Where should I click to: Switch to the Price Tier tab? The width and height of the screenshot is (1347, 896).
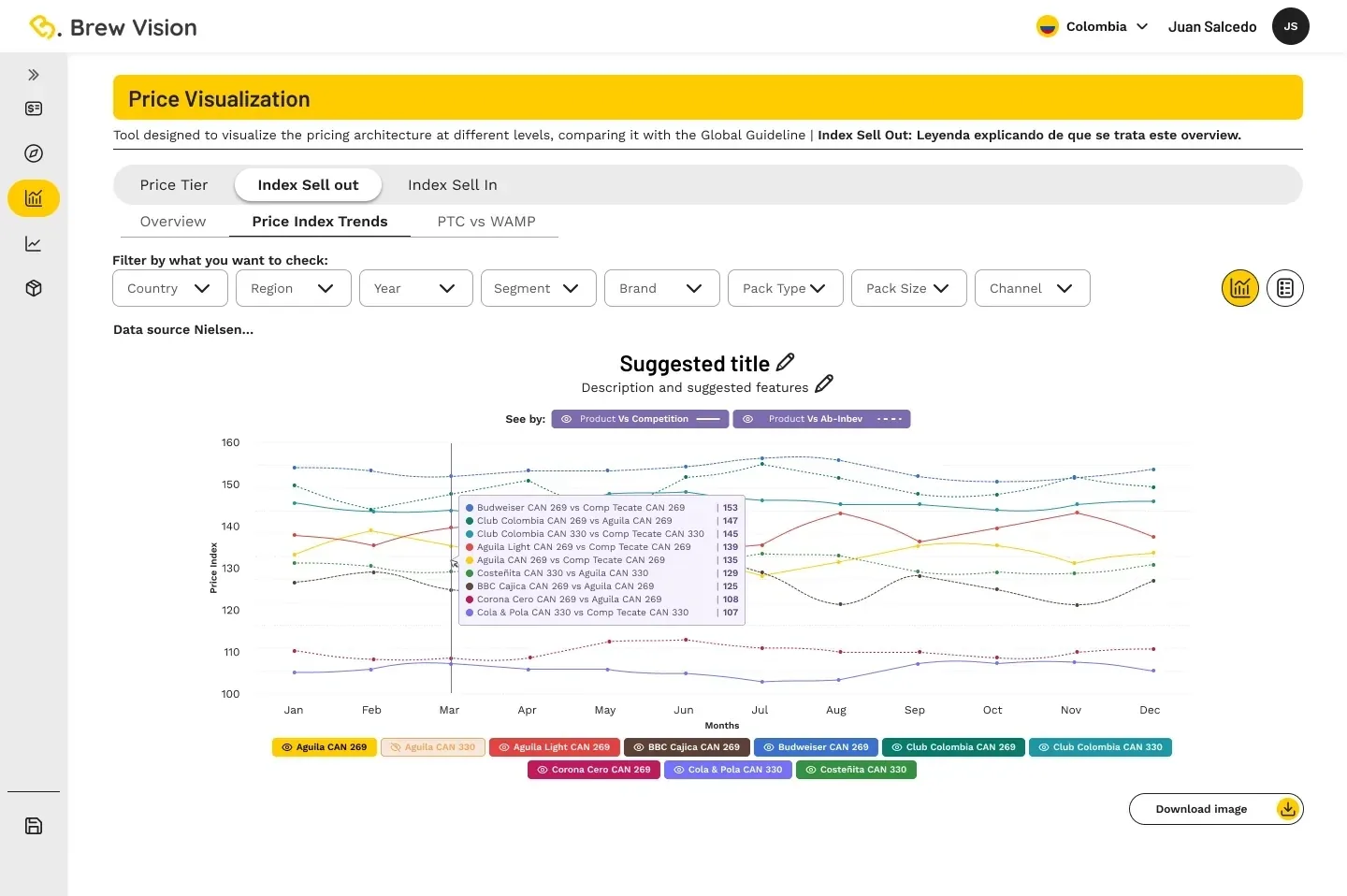174,185
